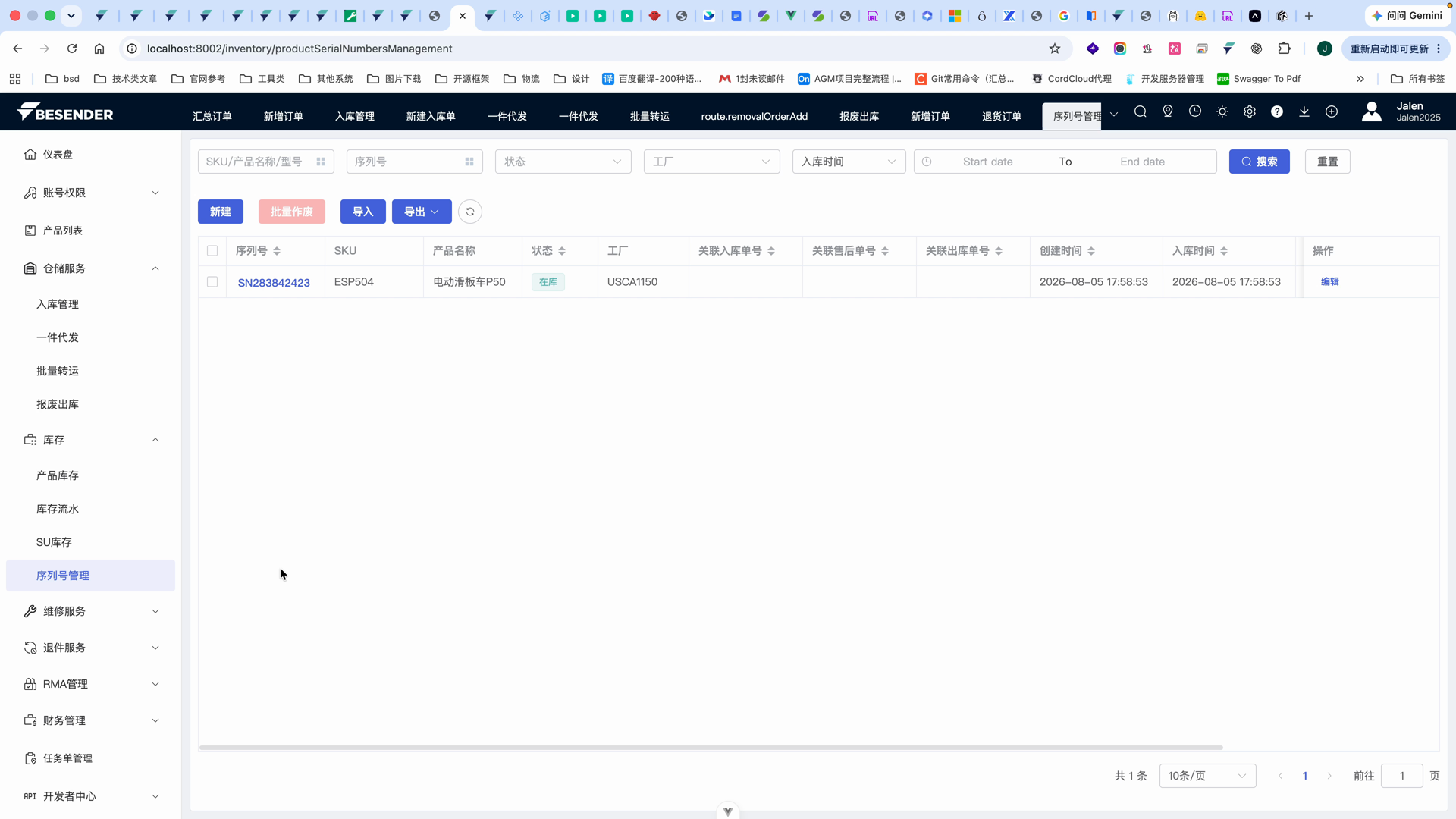
Task: Open the header search icon
Action: (x=1140, y=112)
